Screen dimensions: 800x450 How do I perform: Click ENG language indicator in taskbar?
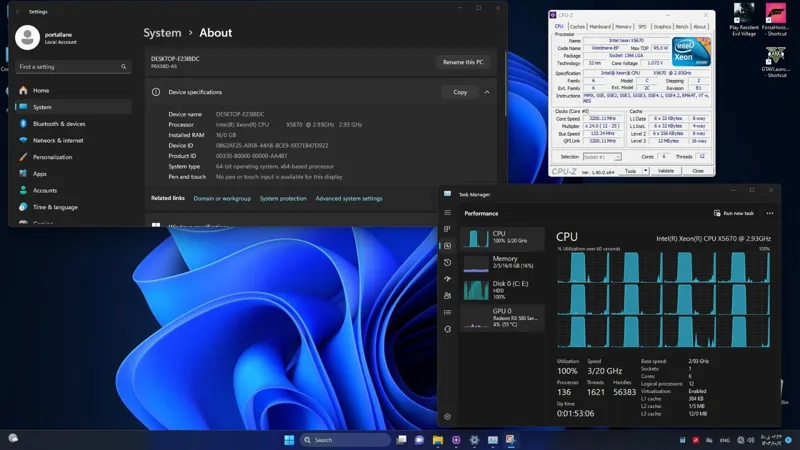[x=724, y=440]
